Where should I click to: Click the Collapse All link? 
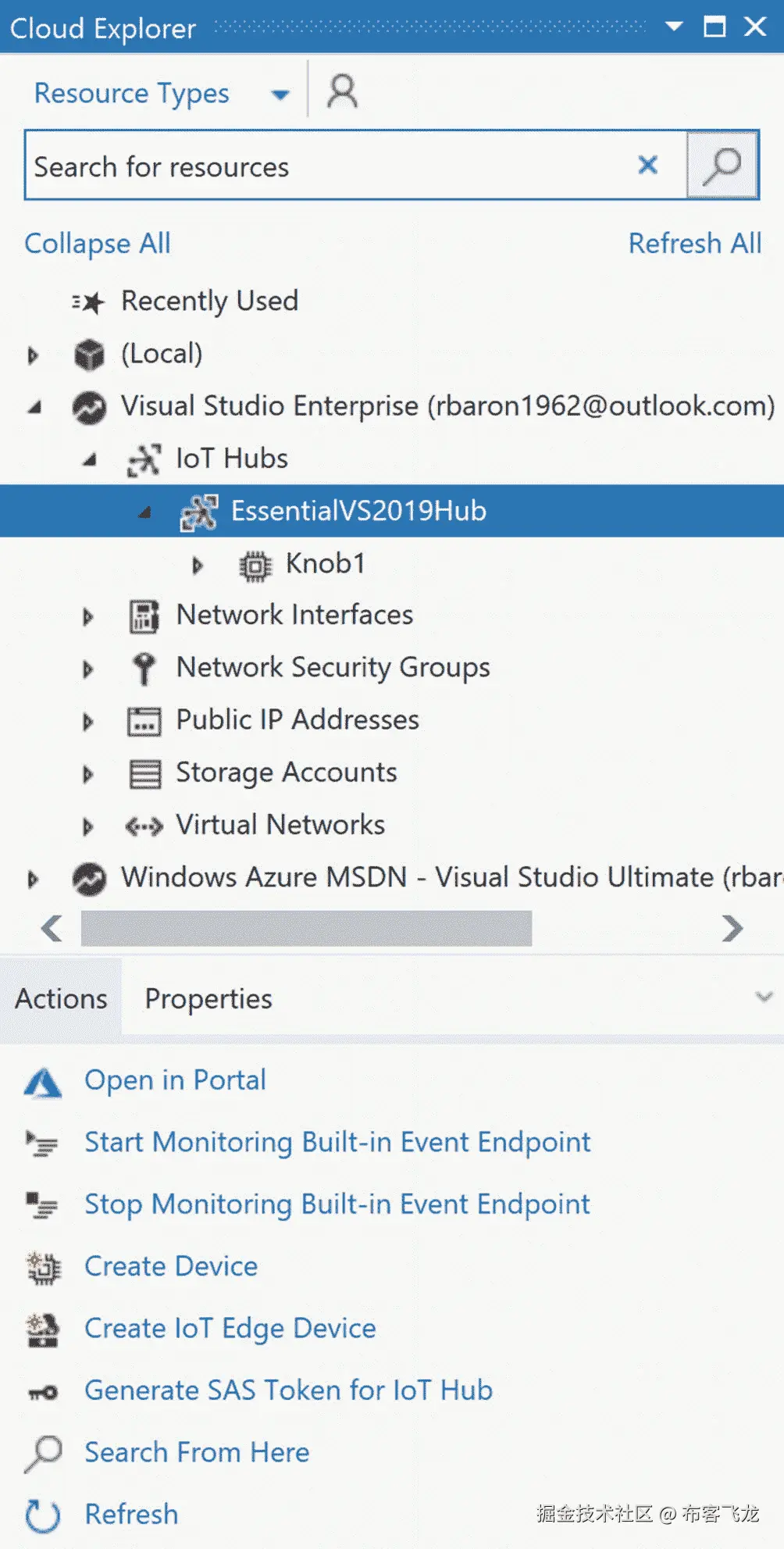click(x=98, y=244)
